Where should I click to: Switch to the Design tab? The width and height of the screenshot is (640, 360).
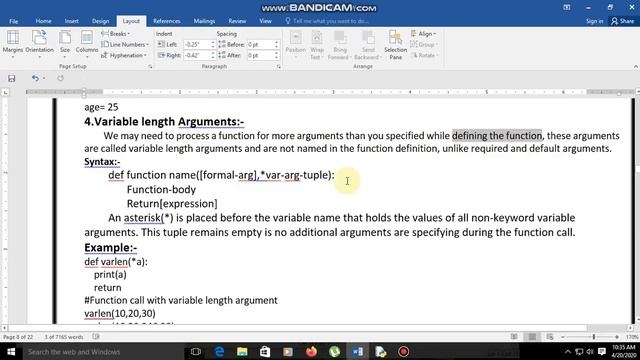[100, 21]
